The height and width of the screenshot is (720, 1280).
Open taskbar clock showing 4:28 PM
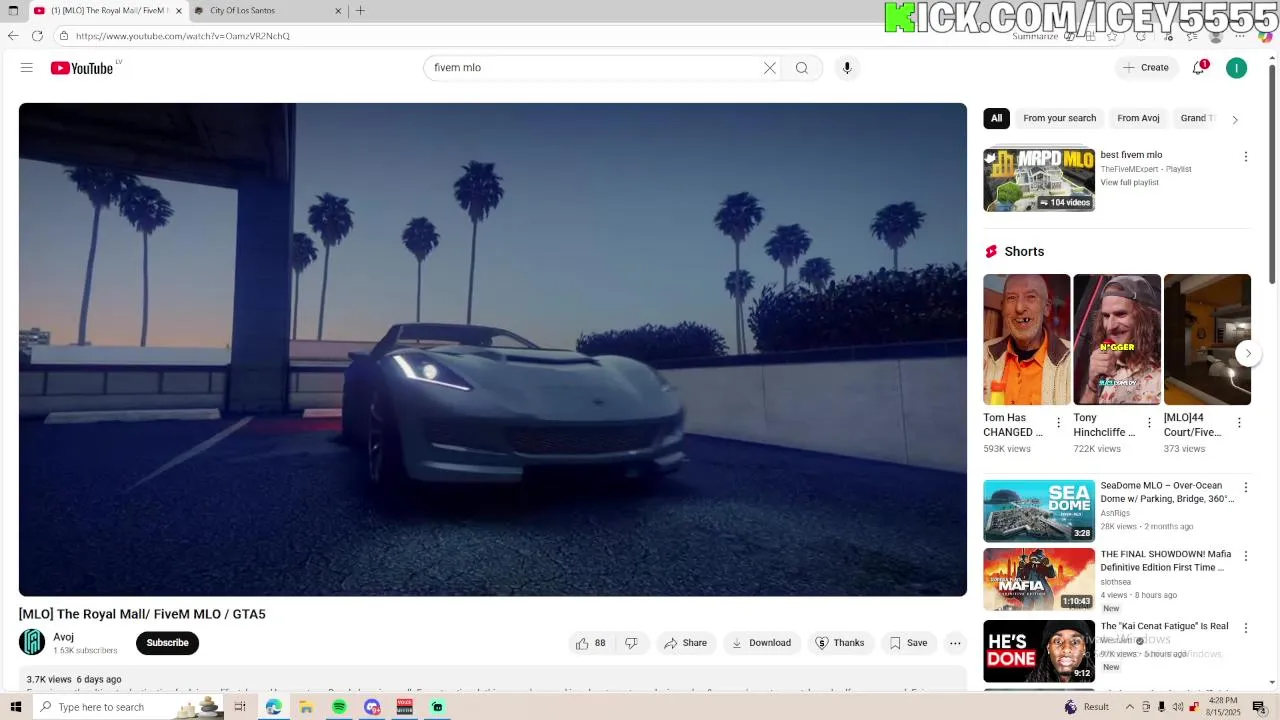click(1224, 707)
